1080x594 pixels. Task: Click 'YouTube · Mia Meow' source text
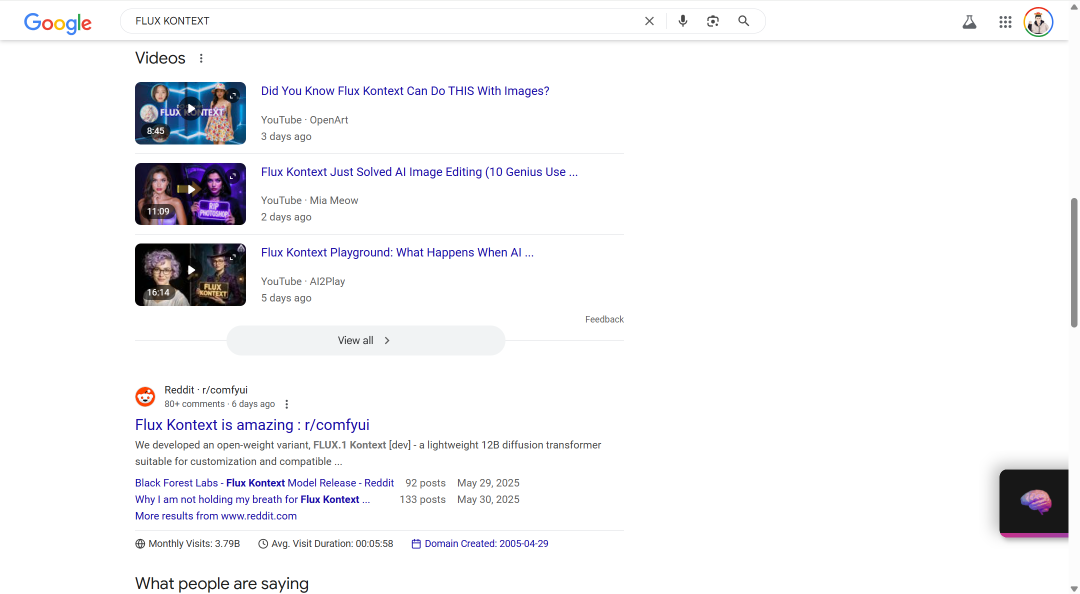tap(309, 201)
